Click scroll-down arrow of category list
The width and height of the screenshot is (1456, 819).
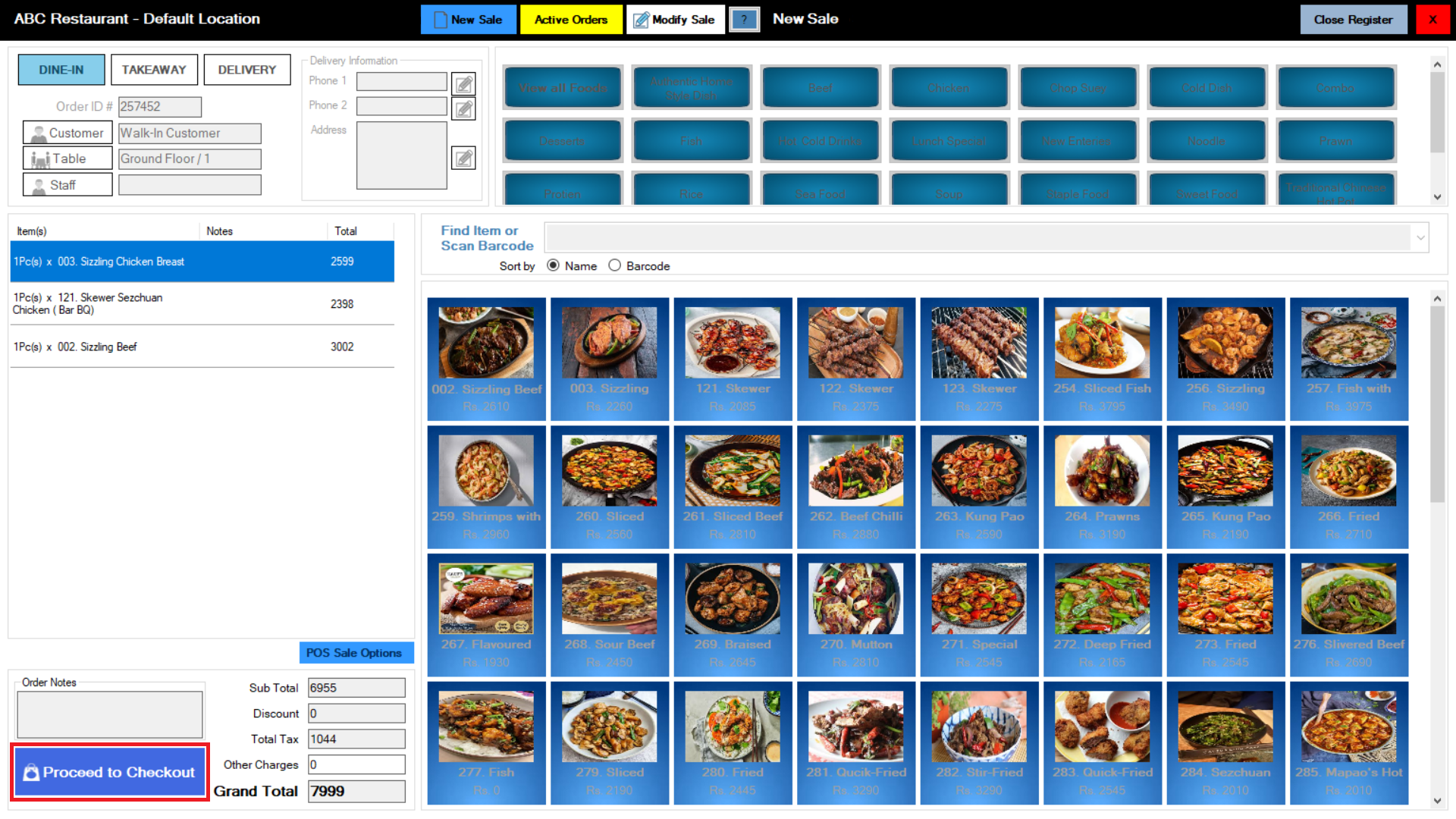pos(1437,197)
